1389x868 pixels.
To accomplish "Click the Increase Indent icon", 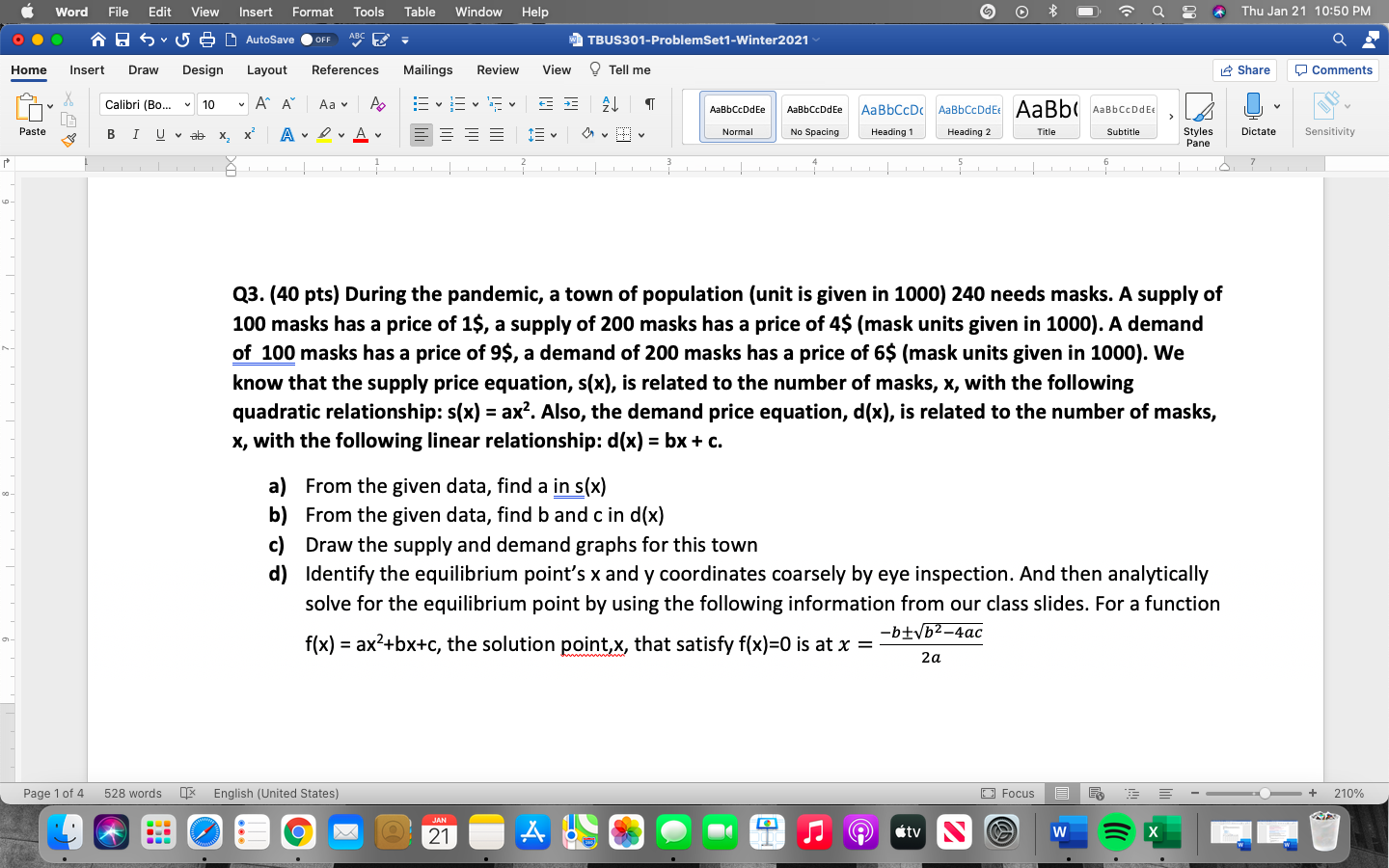I will [x=571, y=104].
